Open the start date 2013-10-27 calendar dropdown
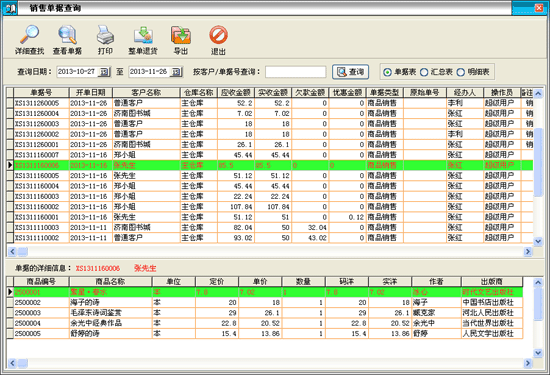 (x=104, y=72)
